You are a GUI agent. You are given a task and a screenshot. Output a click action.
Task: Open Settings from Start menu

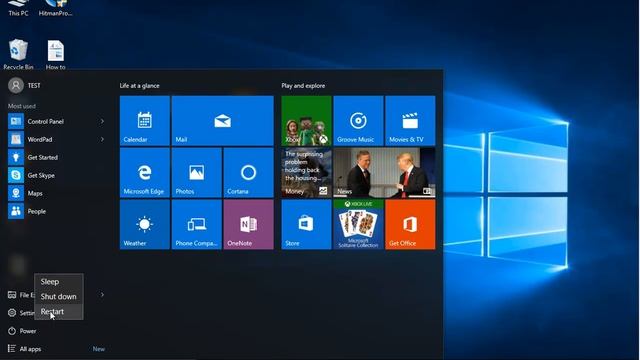[20, 313]
